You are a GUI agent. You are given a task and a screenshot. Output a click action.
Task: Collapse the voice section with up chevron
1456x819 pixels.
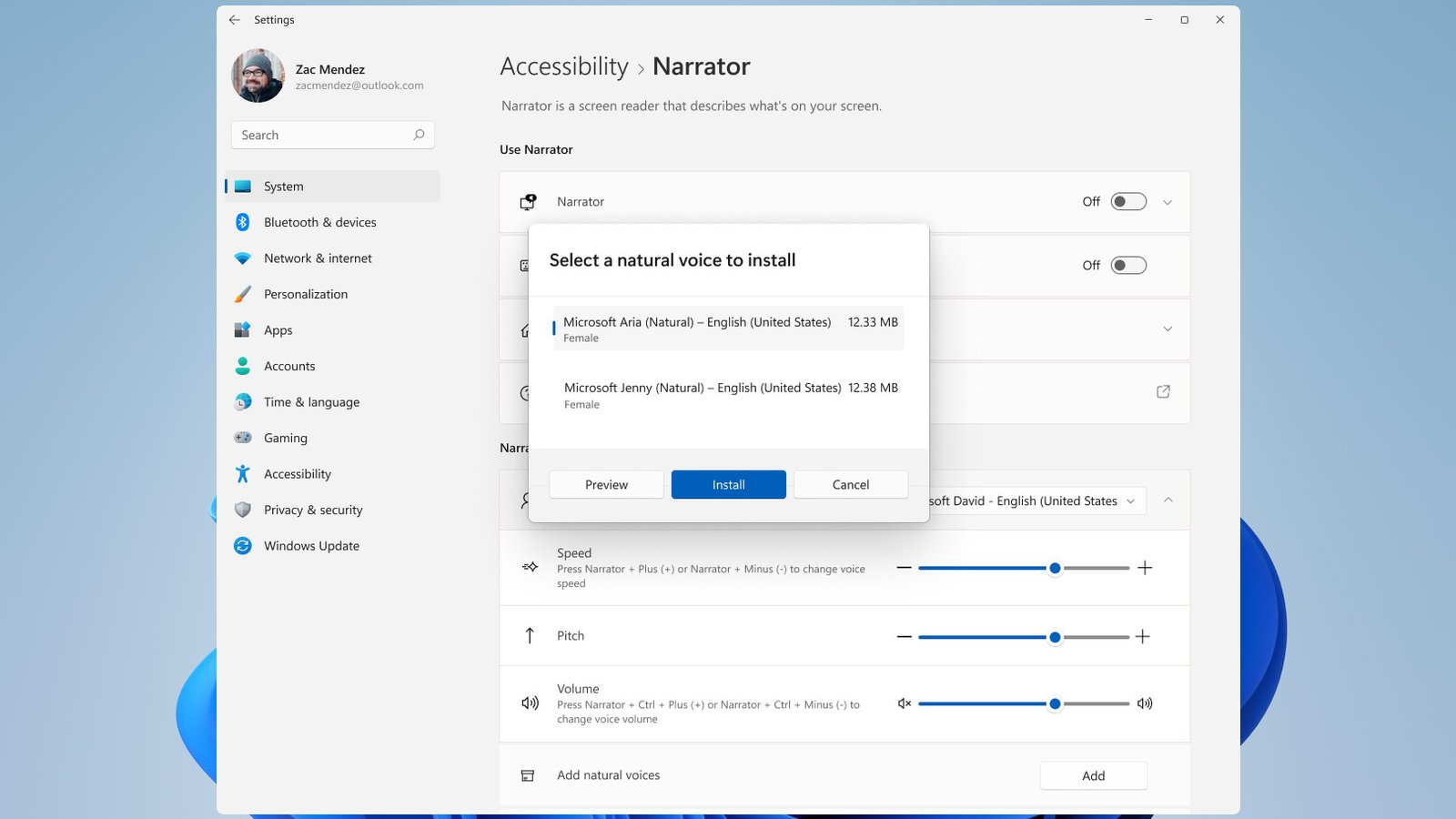click(1168, 500)
